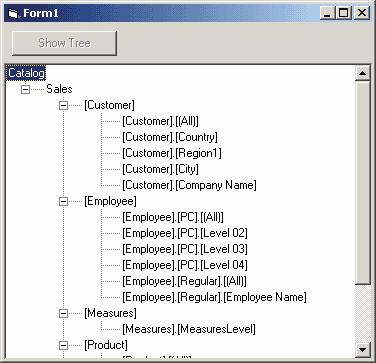Collapse the Sales node

coord(25,89)
